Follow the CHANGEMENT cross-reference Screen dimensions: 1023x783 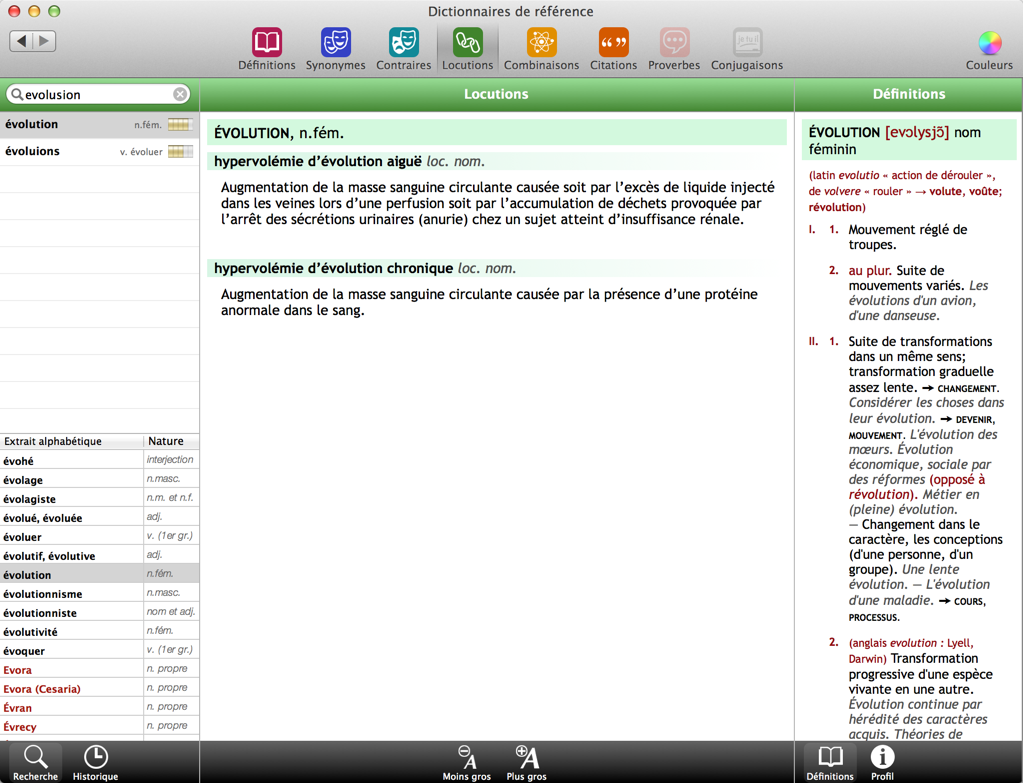click(x=967, y=389)
